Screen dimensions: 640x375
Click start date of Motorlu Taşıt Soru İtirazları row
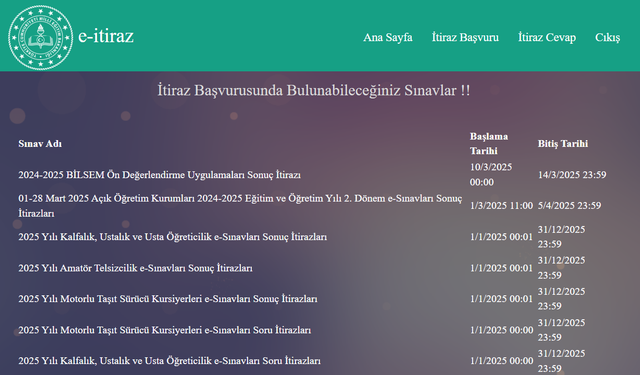point(501,330)
